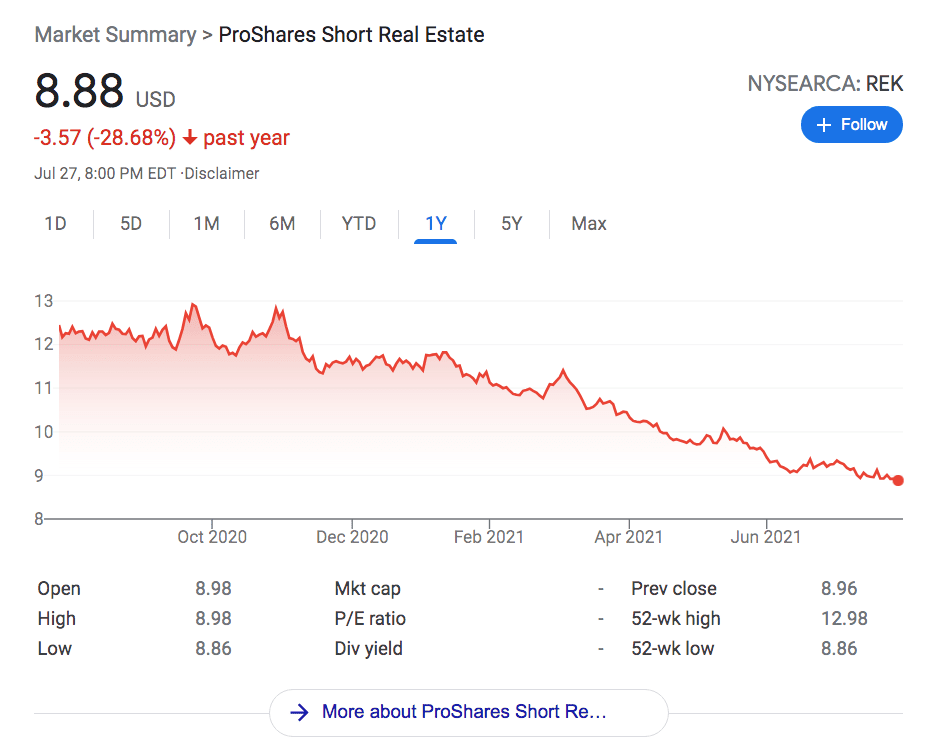Select the YTD chart range
Image resolution: width=944 pixels, height=746 pixels.
pyautogui.click(x=358, y=223)
